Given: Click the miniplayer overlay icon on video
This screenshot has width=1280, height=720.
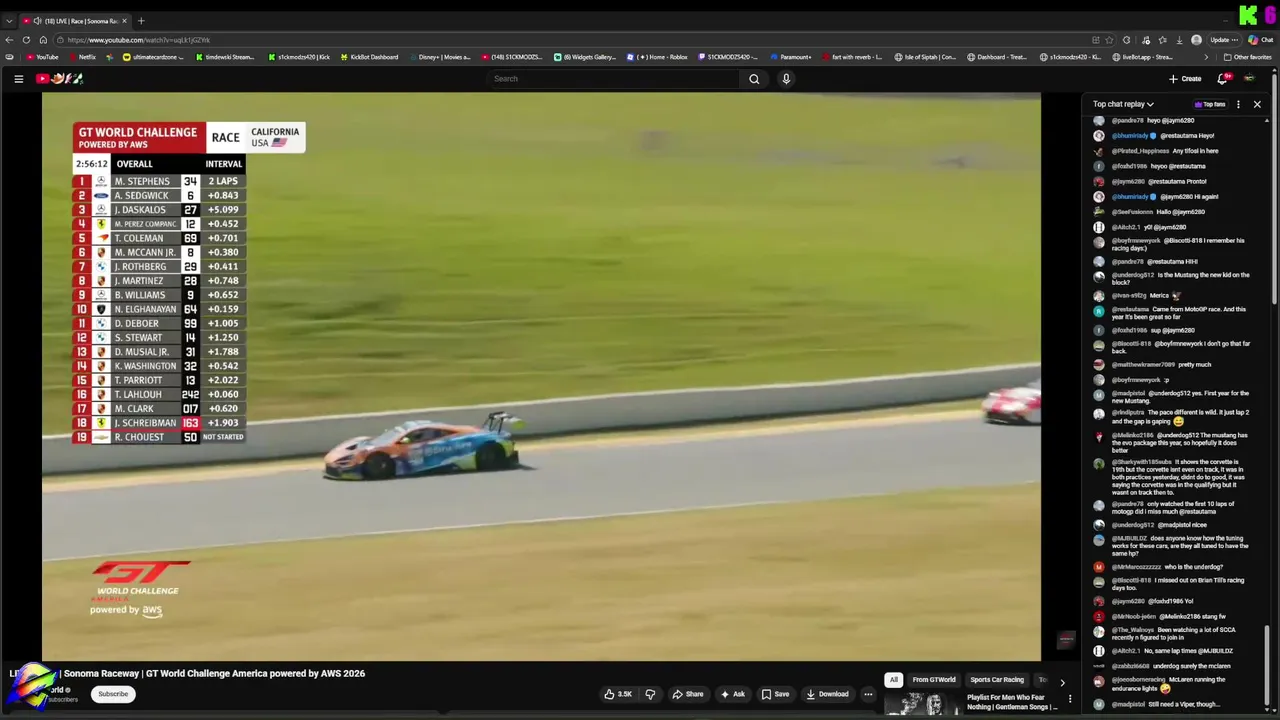Looking at the screenshot, I should pyautogui.click(x=1066, y=639).
